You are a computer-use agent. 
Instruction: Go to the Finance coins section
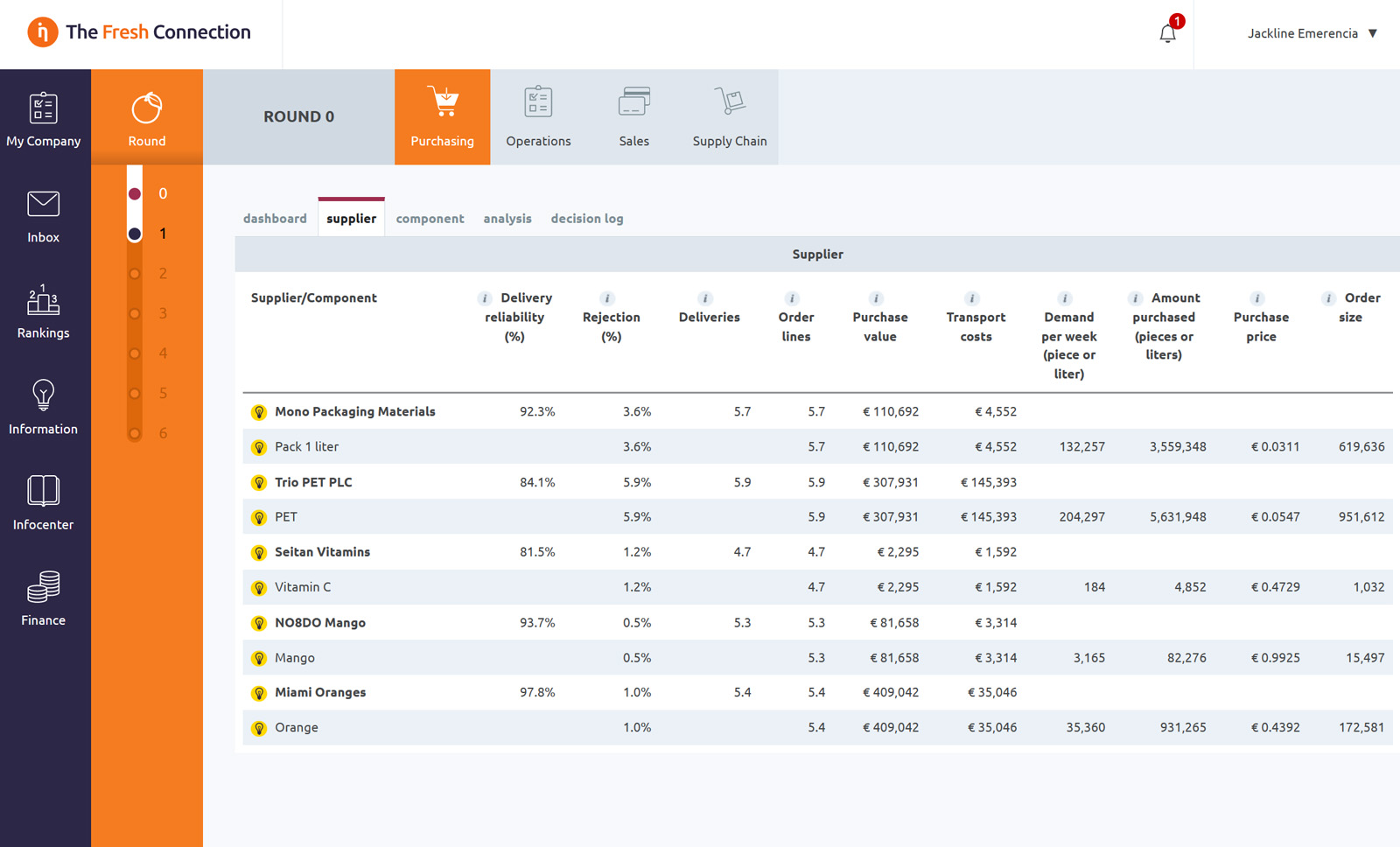coord(43,599)
